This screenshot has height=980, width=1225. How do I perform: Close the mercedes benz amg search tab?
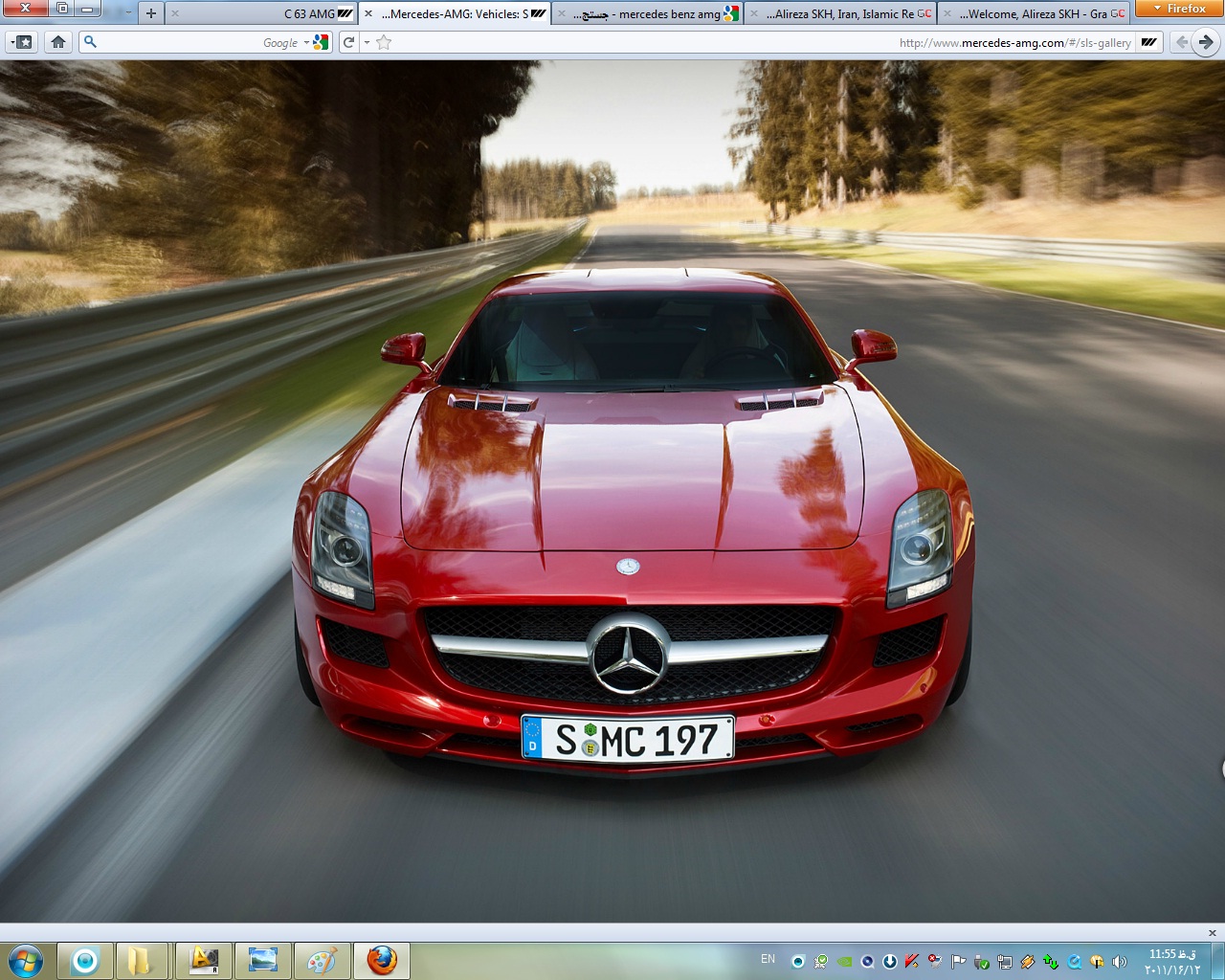point(562,13)
